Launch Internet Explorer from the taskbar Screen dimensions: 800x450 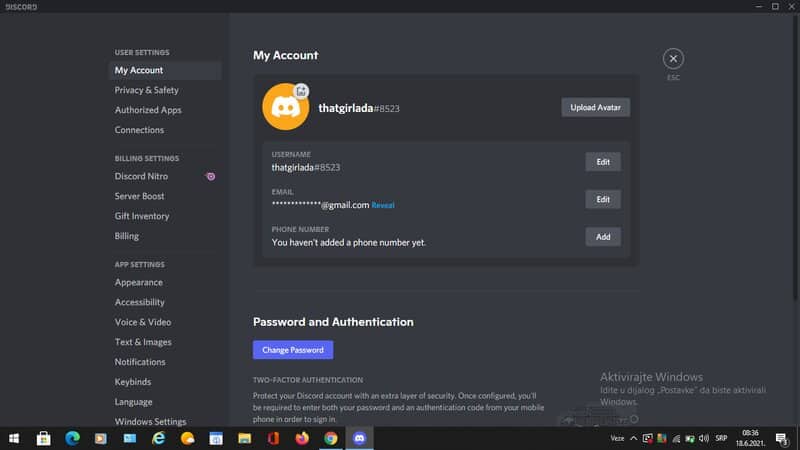pos(158,438)
